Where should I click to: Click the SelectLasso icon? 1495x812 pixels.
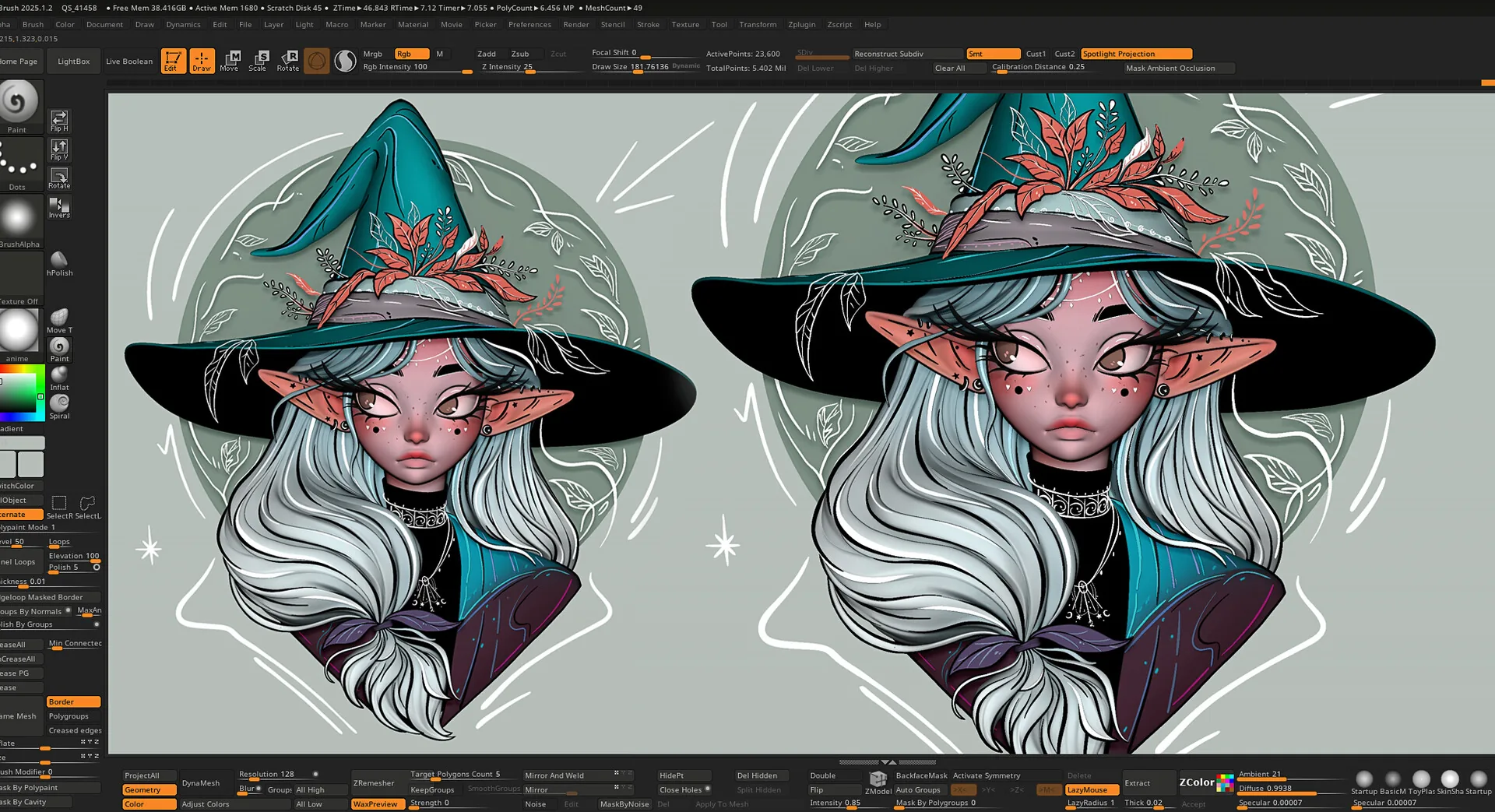[87, 507]
